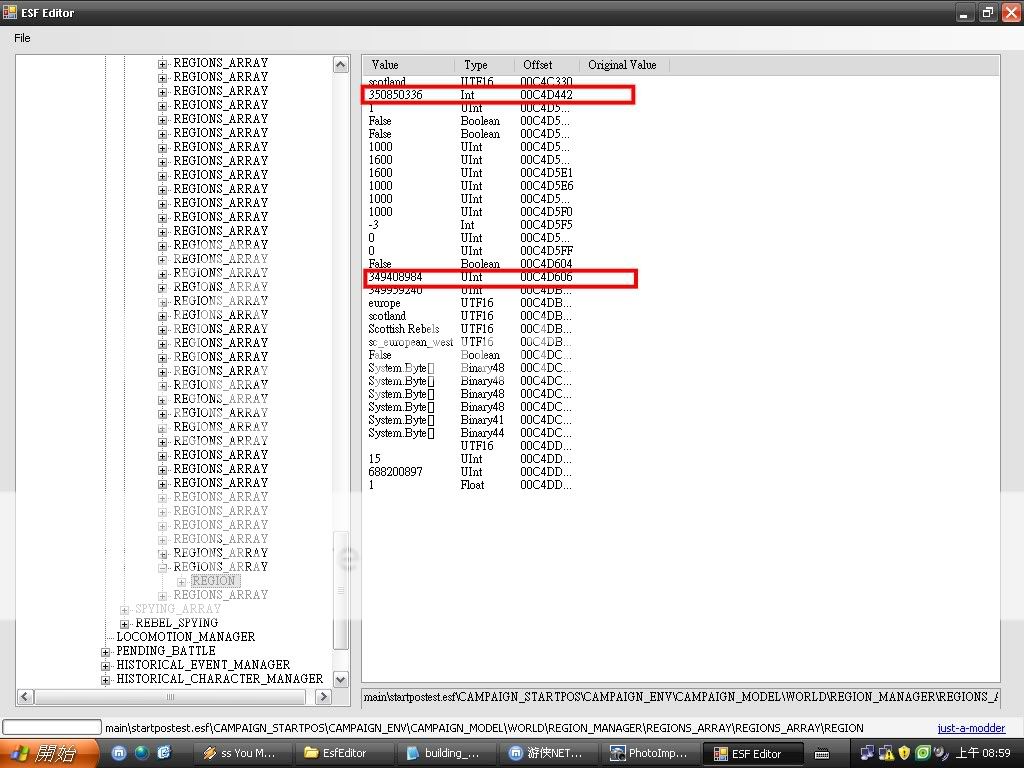Select the 350850336 Int value row
This screenshot has height=768, width=1024.
pyautogui.click(x=498, y=95)
